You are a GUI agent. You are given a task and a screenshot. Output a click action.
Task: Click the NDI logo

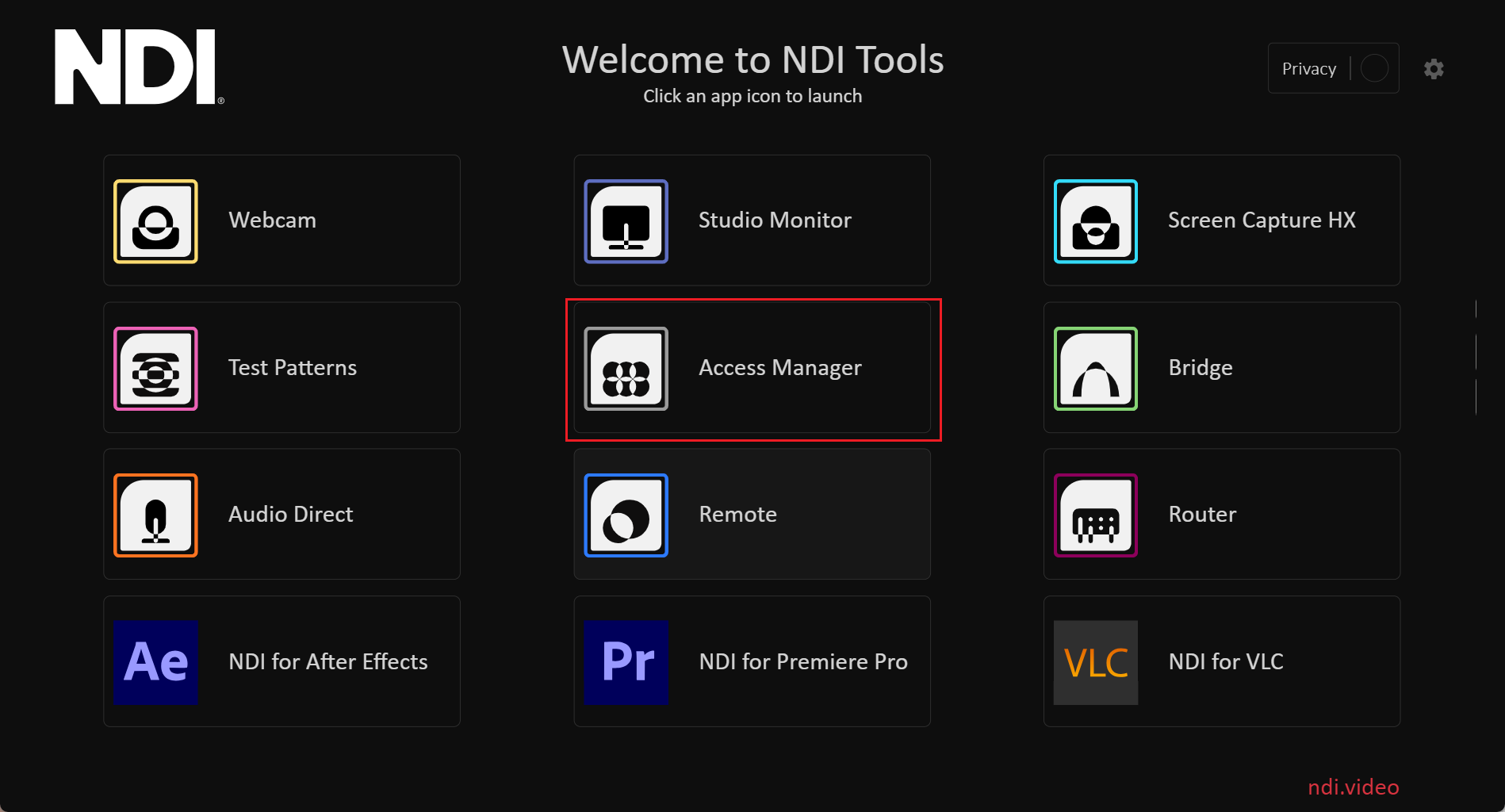click(x=138, y=67)
